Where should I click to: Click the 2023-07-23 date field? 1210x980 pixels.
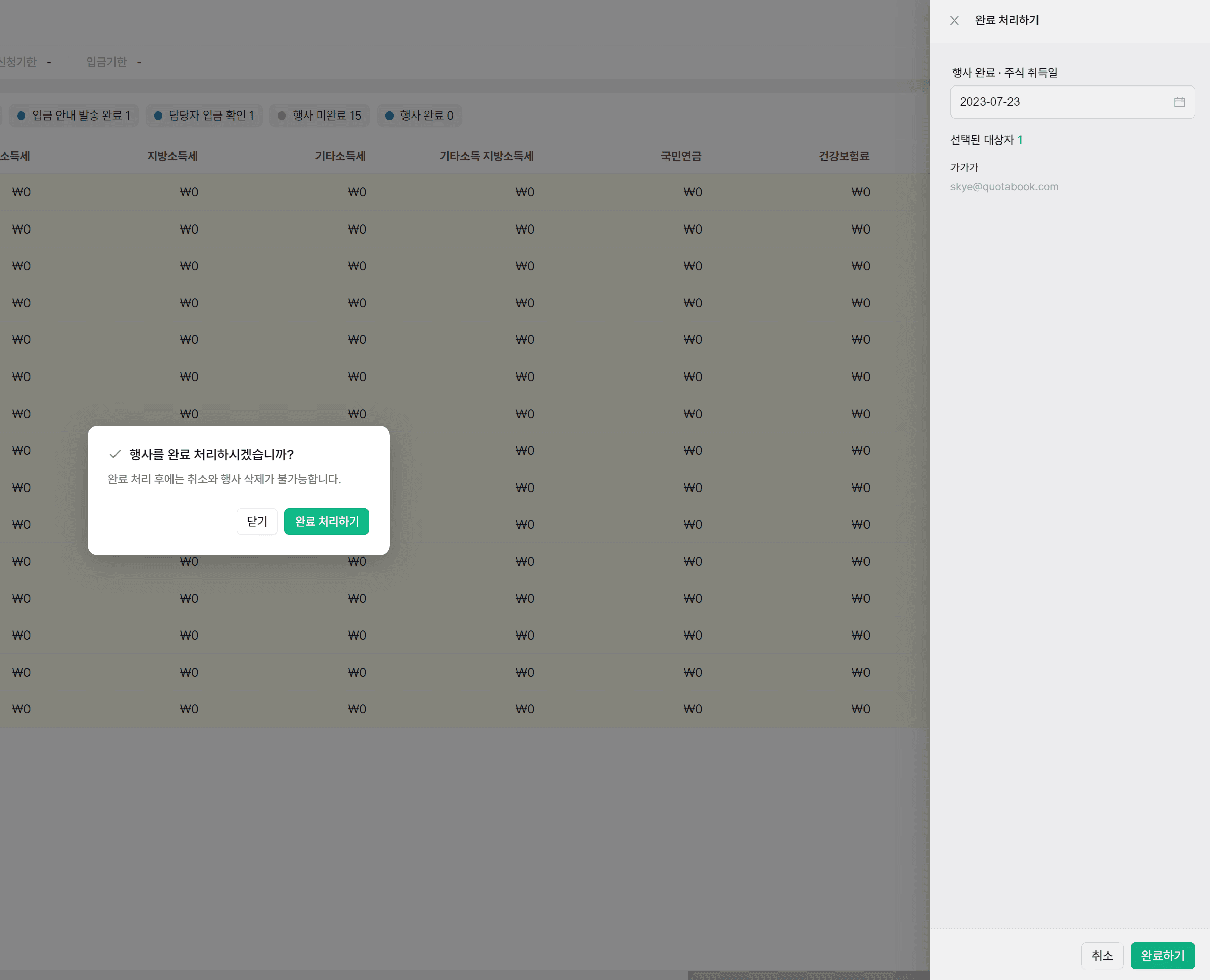coord(1072,102)
